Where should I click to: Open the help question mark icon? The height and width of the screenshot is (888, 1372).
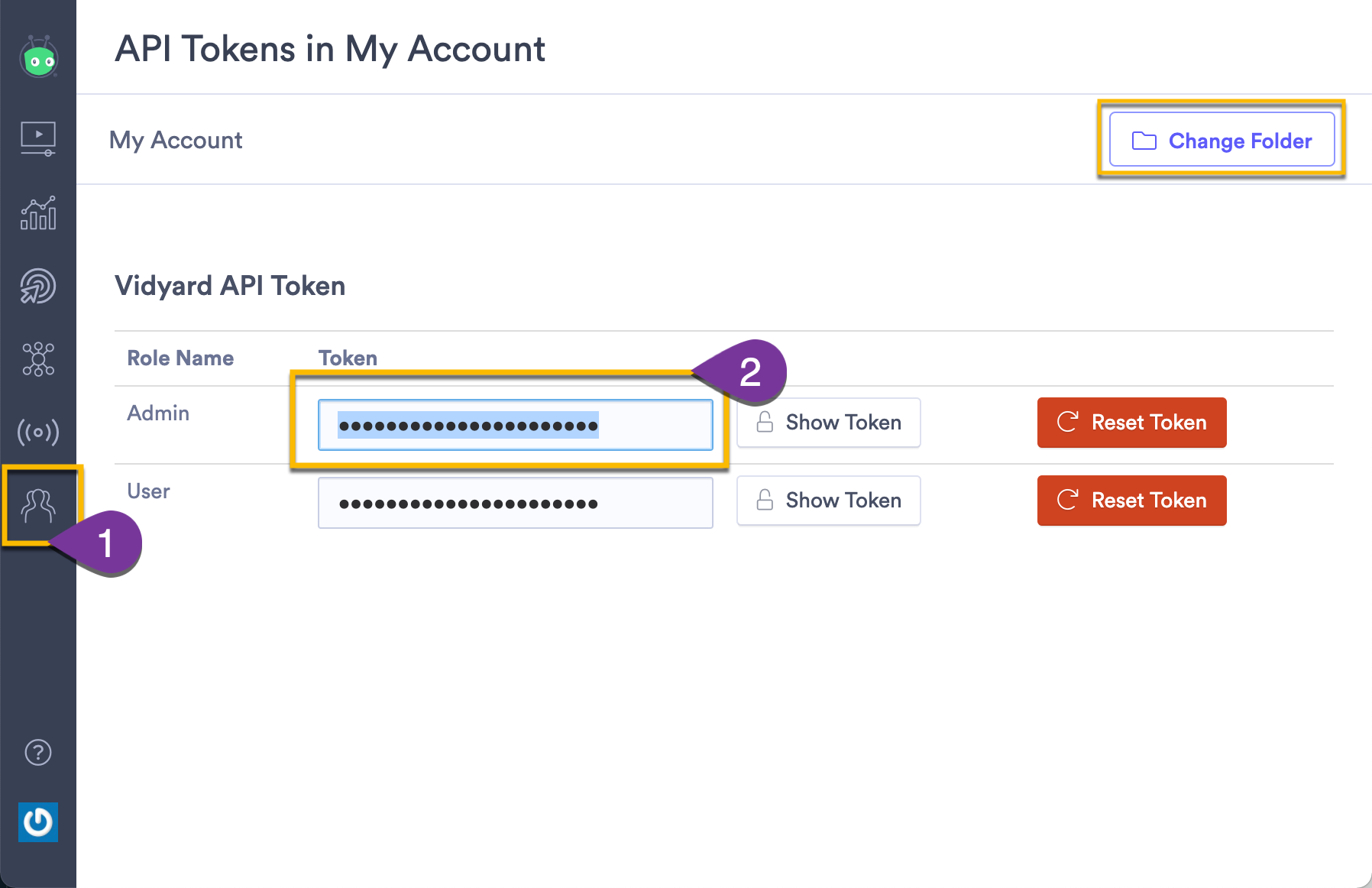(38, 753)
